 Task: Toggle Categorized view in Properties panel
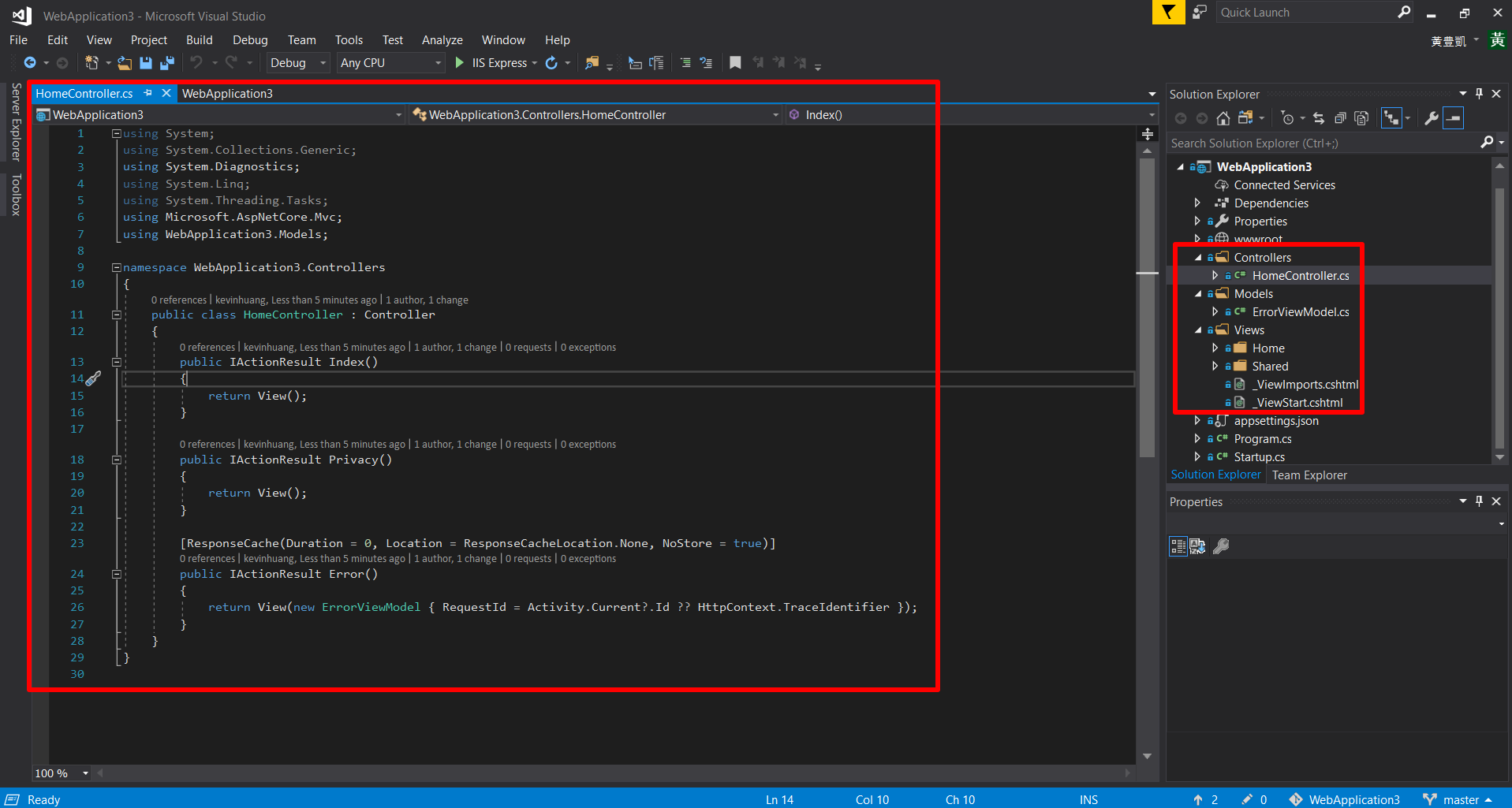point(1178,546)
